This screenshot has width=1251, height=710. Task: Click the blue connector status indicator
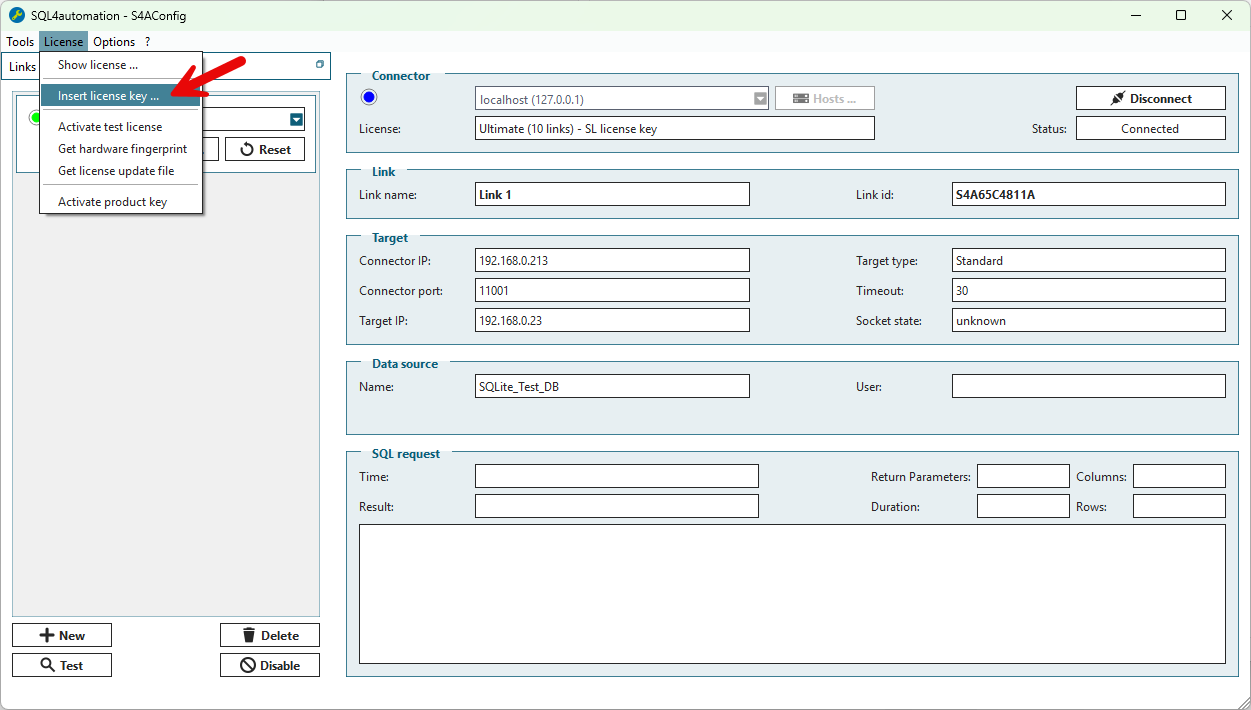tap(369, 97)
